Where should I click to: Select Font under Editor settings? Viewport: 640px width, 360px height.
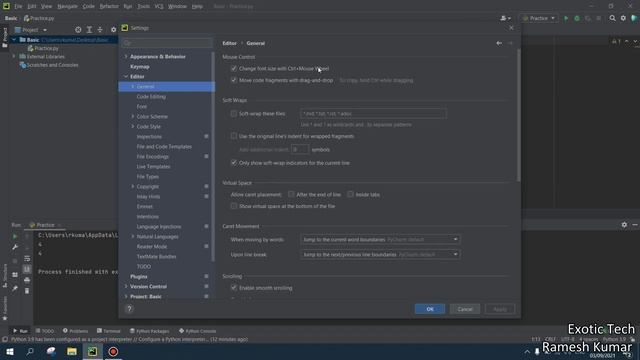(142, 107)
